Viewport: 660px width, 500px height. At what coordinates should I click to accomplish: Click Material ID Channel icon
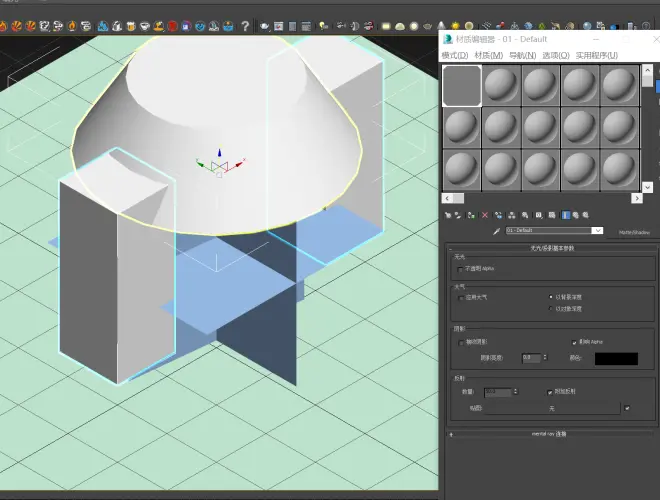click(x=539, y=215)
